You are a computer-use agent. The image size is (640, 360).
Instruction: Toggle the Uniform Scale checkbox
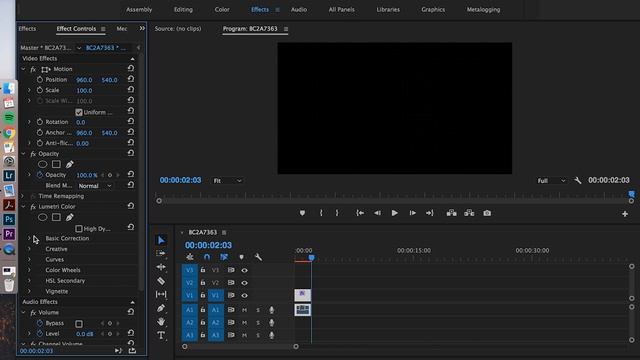click(x=79, y=112)
